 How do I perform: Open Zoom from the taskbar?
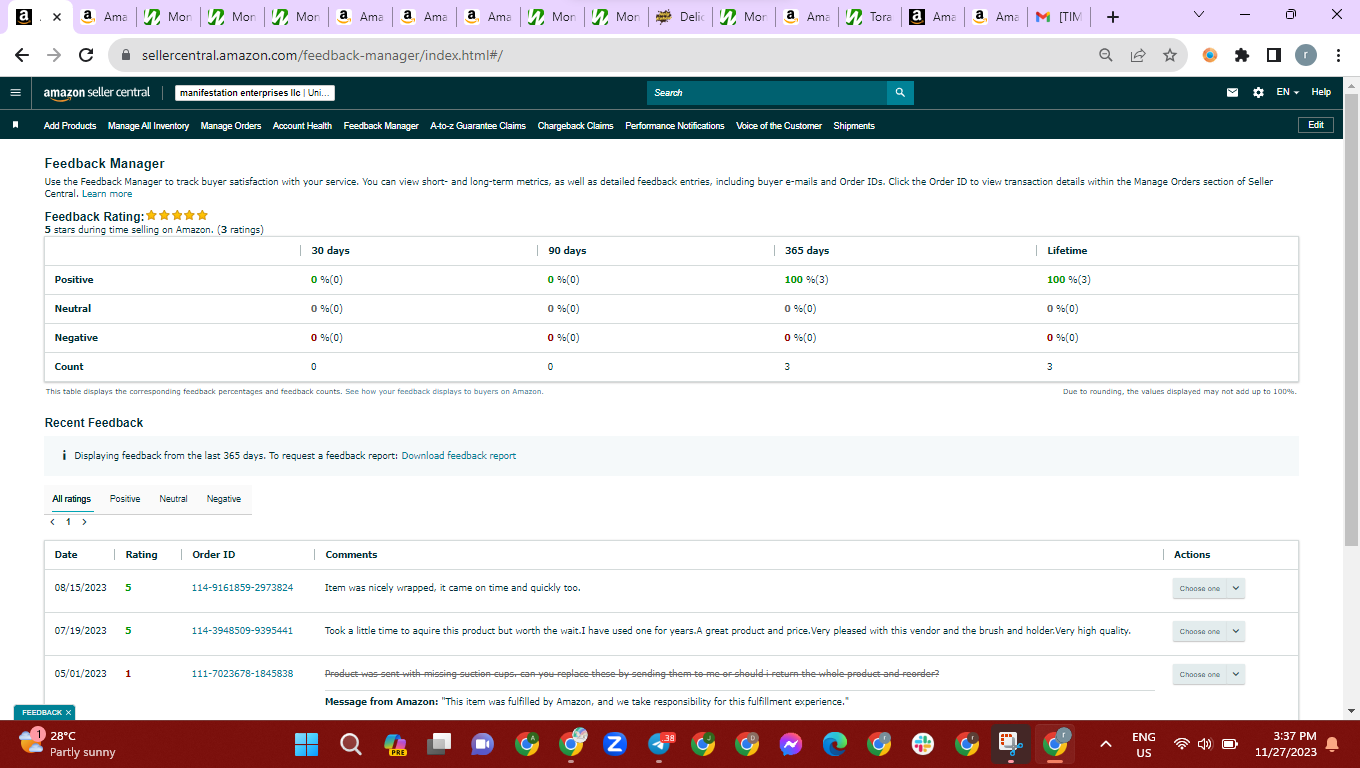[615, 744]
